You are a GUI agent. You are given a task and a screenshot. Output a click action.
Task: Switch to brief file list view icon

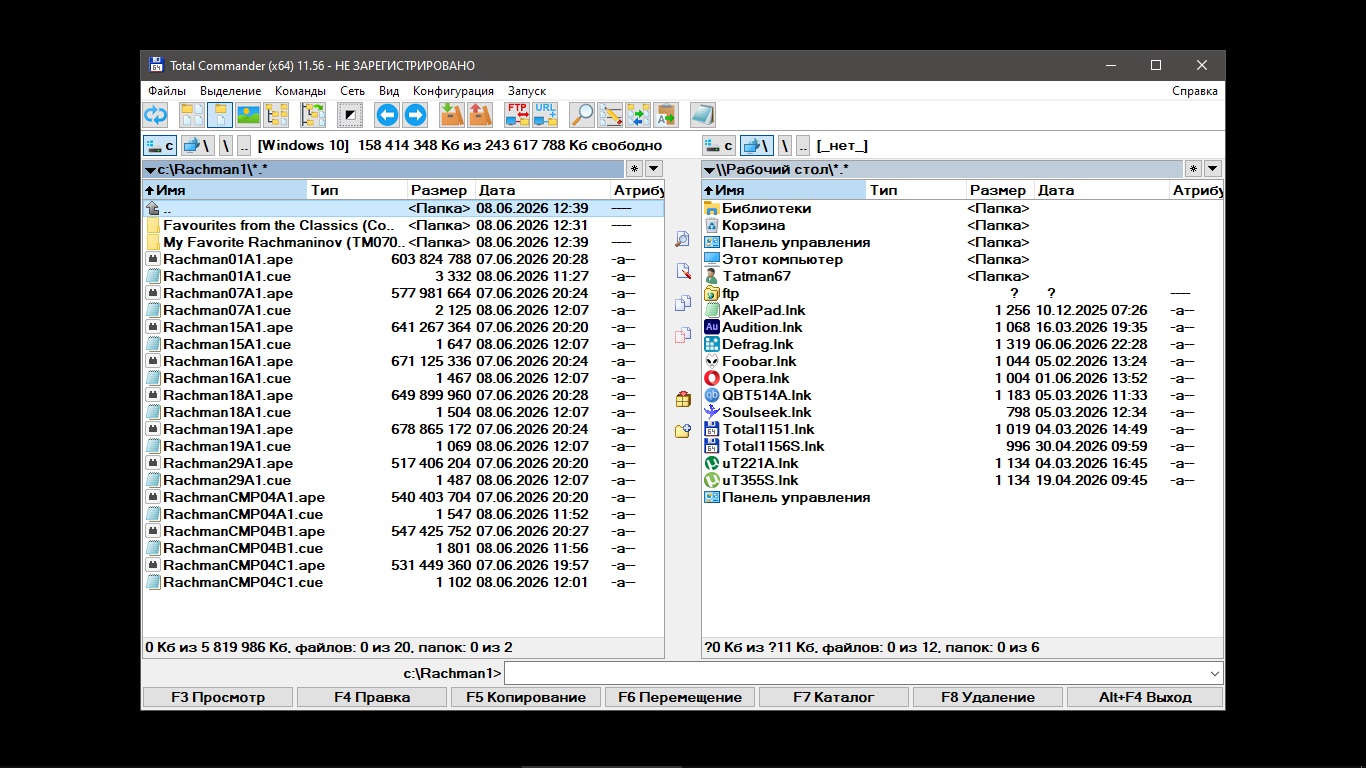click(x=192, y=115)
